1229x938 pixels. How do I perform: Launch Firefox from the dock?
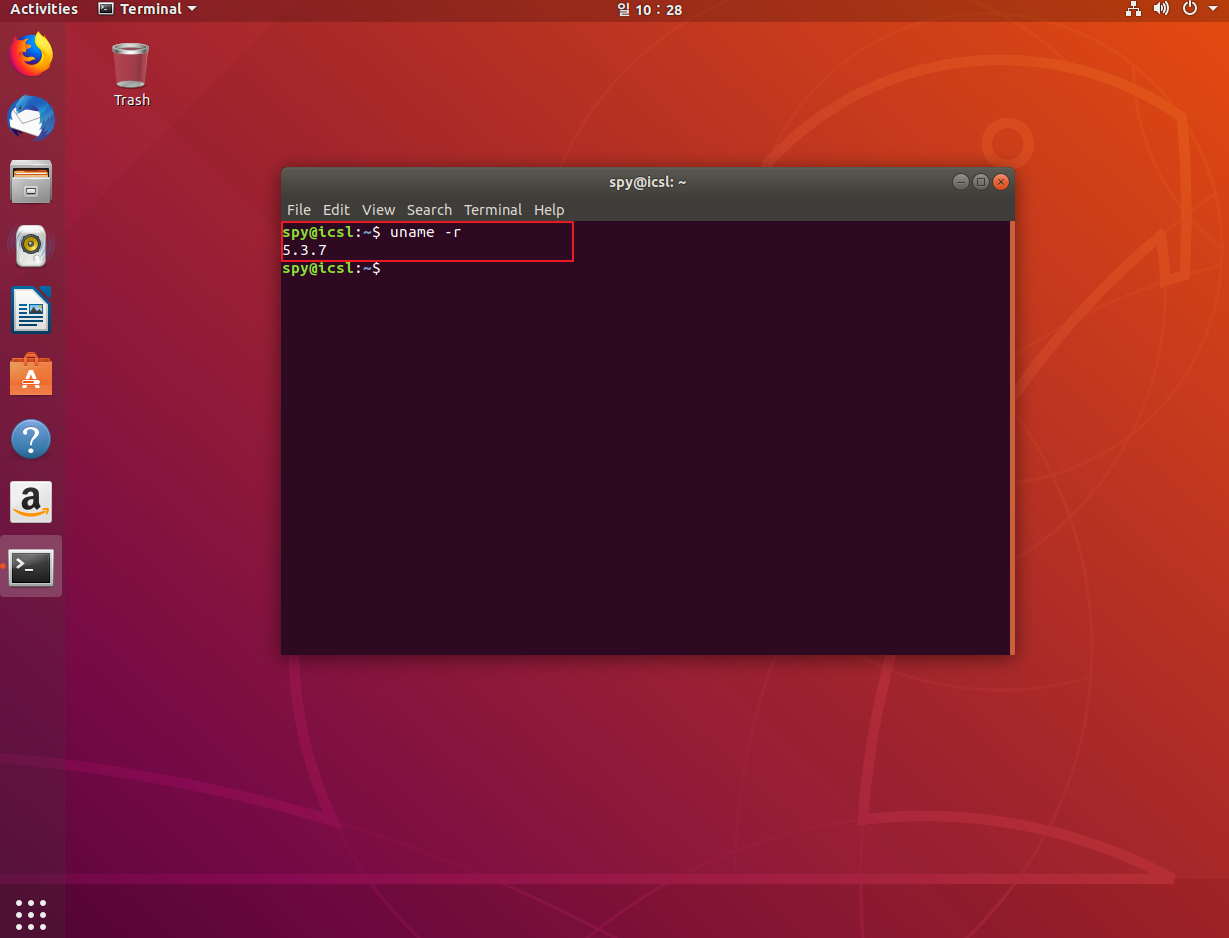click(31, 54)
